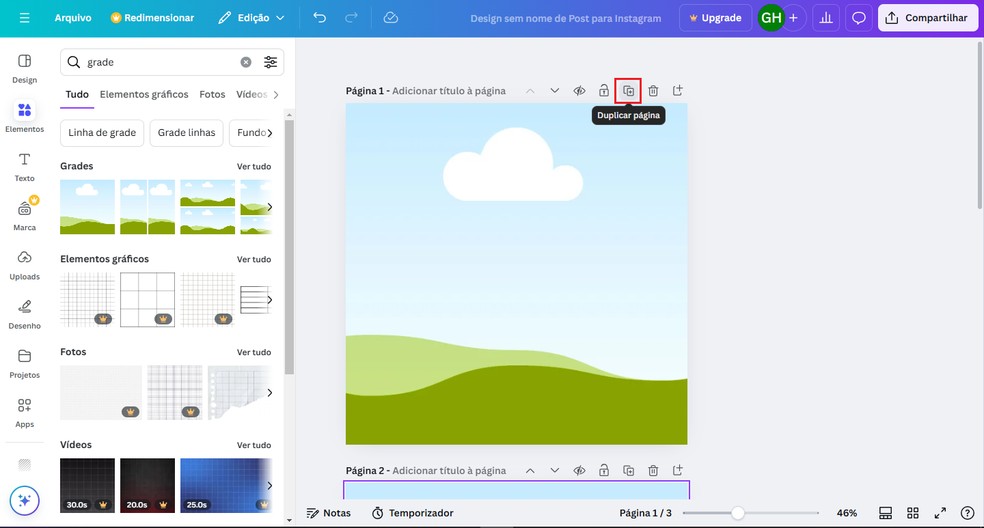
Task: Open the comments speech bubble
Action: click(x=858, y=18)
